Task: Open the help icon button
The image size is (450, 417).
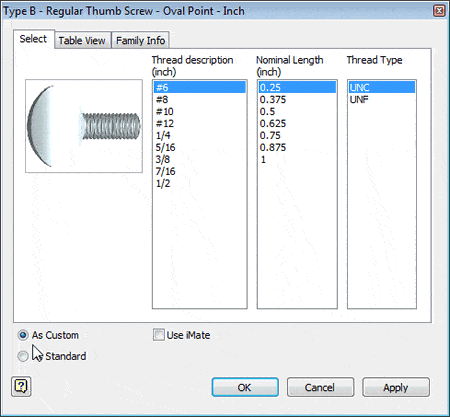Action: (21, 387)
